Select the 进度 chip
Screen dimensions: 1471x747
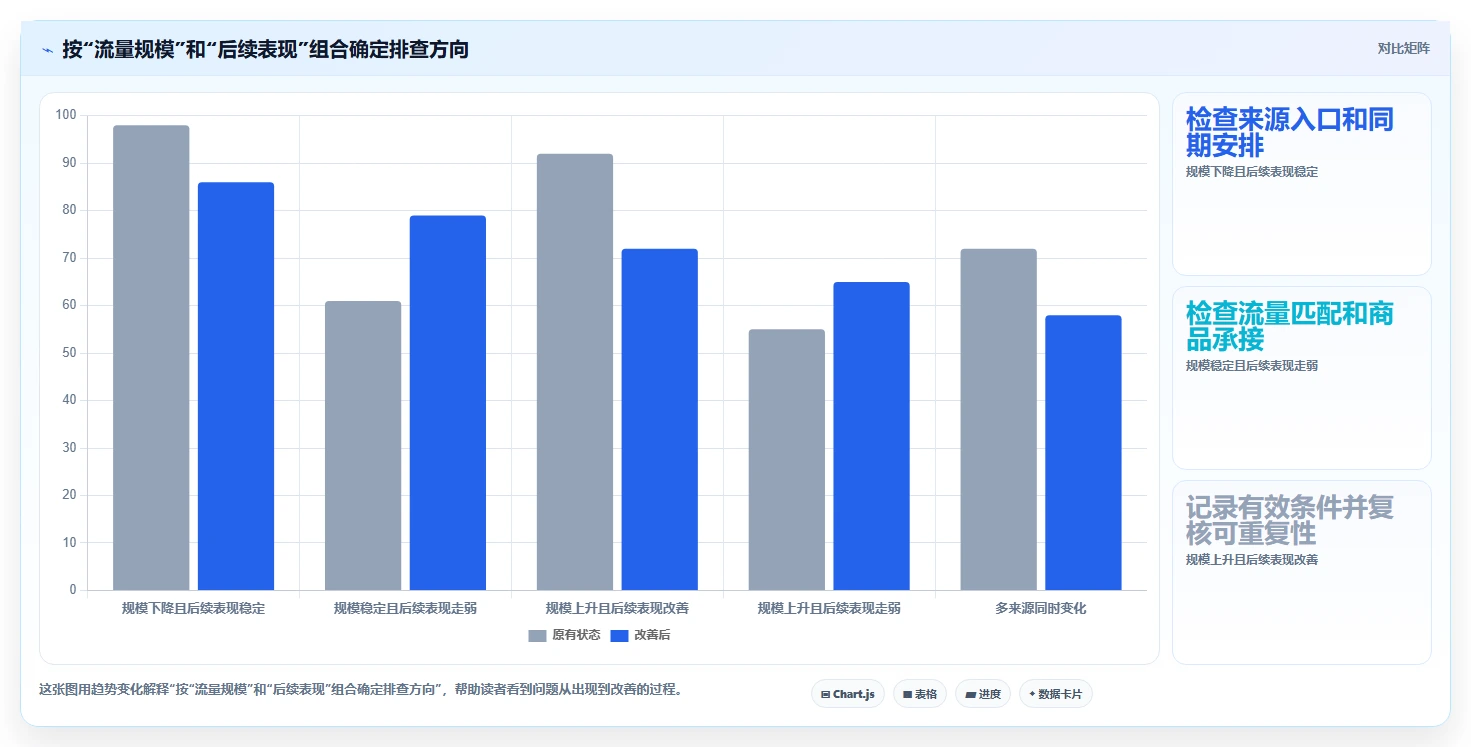pyautogui.click(x=983, y=694)
